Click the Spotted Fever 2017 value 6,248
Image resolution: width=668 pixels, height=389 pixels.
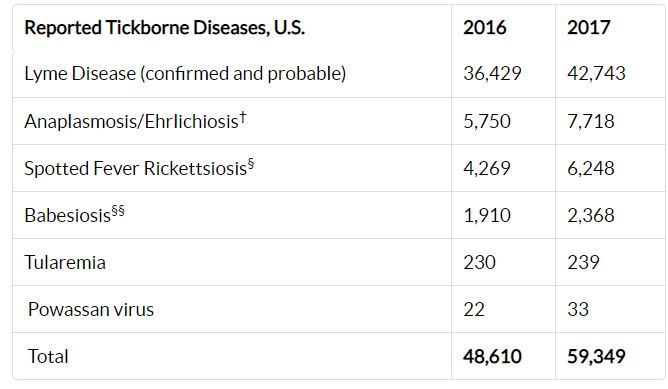(x=590, y=168)
